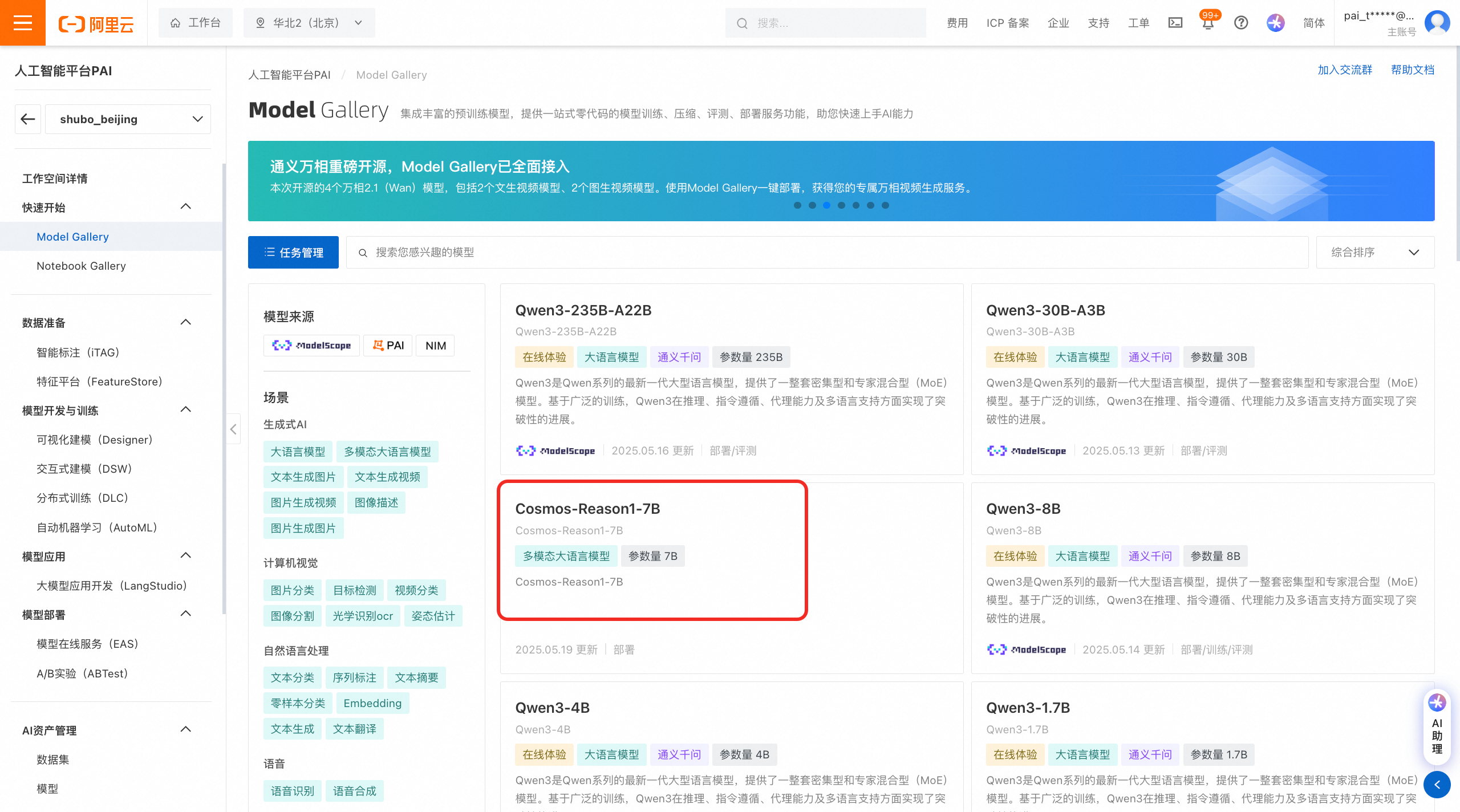Click the Alibaba Cloud logo
The height and width of the screenshot is (812, 1460).
click(x=96, y=23)
